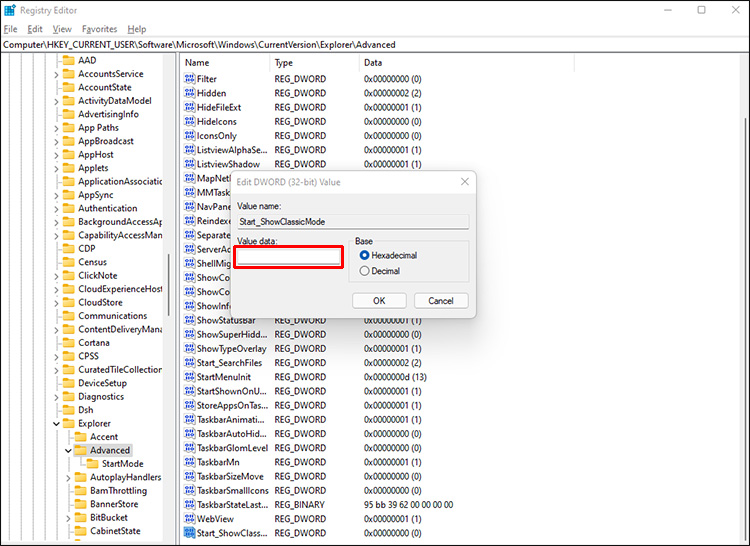Click the Accent folder icon

pos(81,437)
